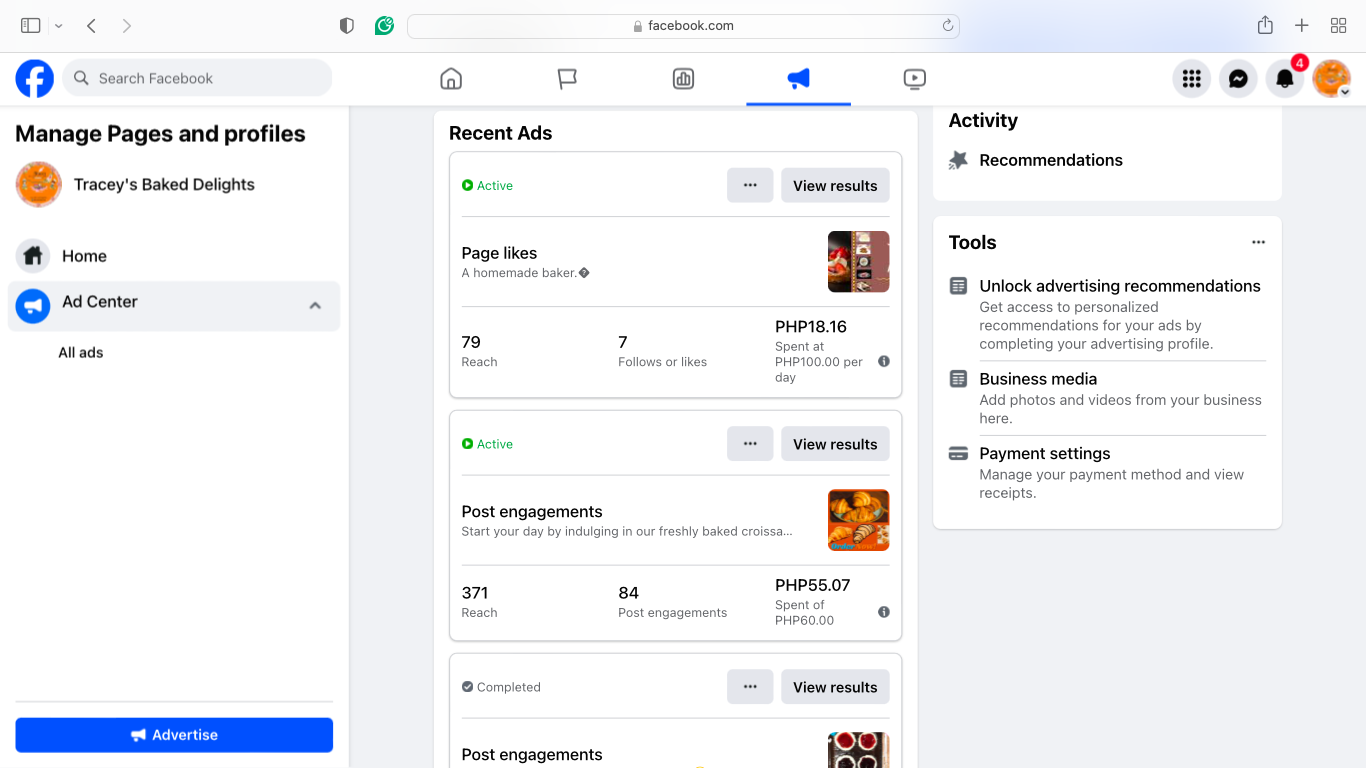Open the account profile menu

(1332, 78)
